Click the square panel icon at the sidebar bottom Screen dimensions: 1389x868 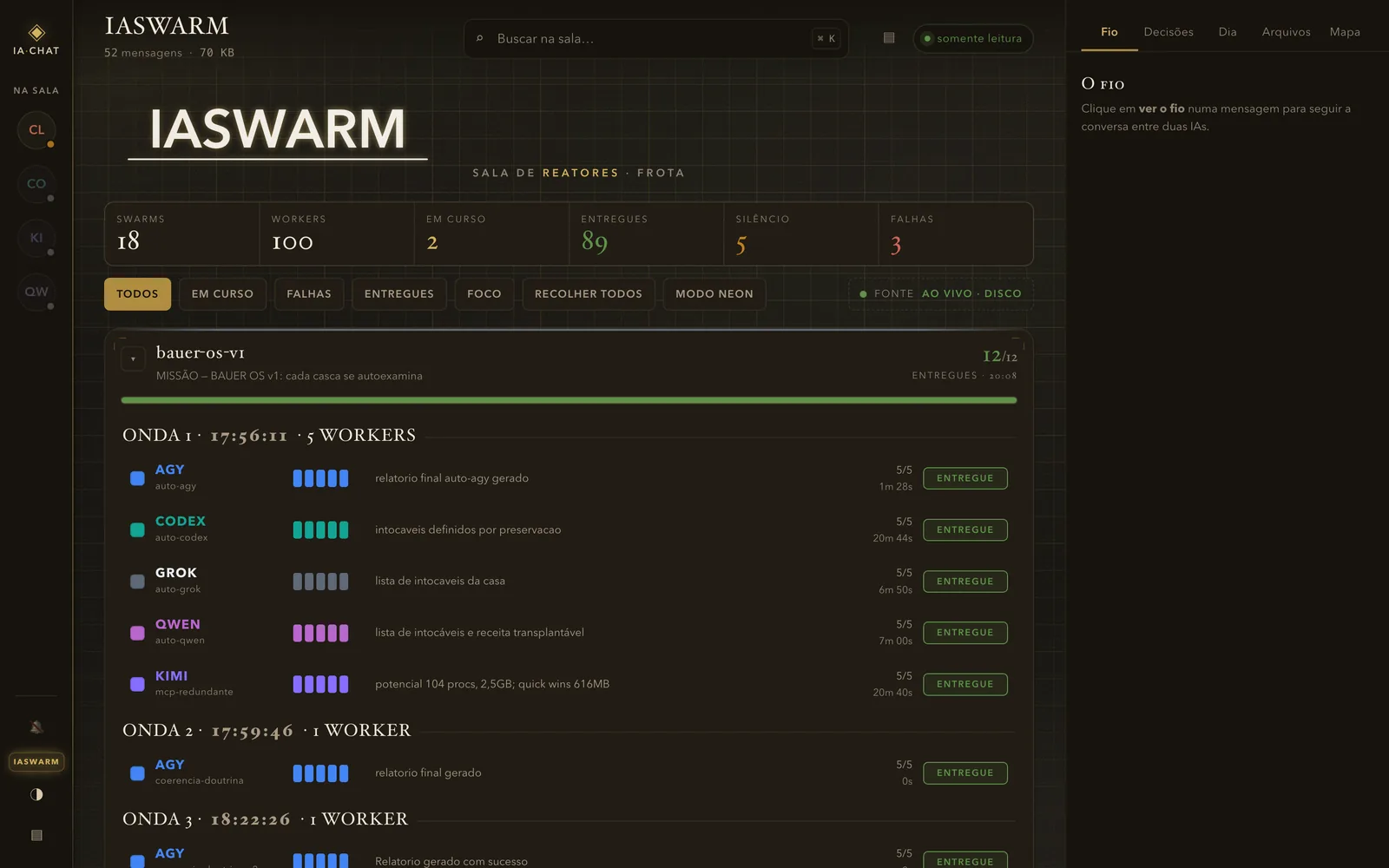(36, 835)
